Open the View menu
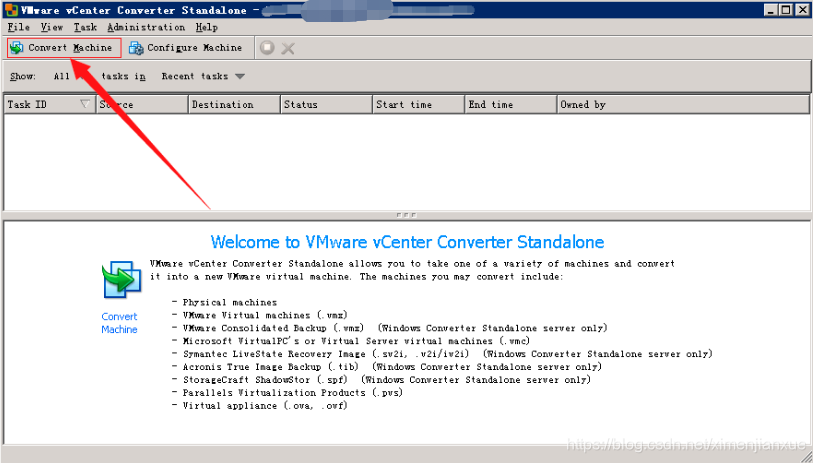Viewport: 816px width, 463px height. (52, 27)
